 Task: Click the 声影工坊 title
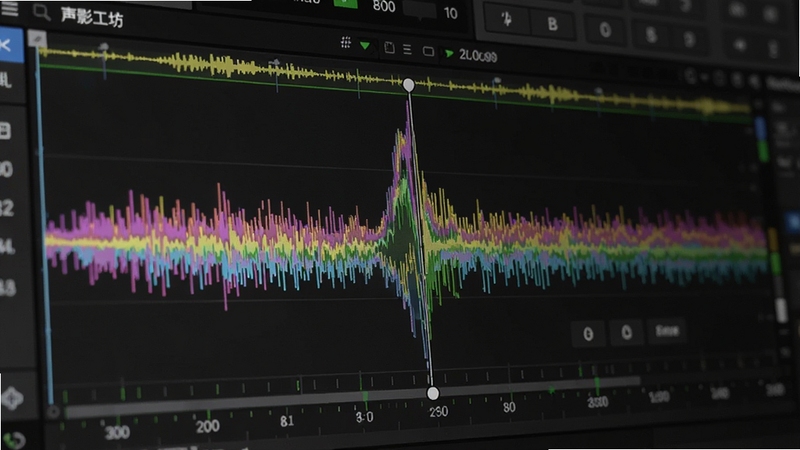(92, 17)
